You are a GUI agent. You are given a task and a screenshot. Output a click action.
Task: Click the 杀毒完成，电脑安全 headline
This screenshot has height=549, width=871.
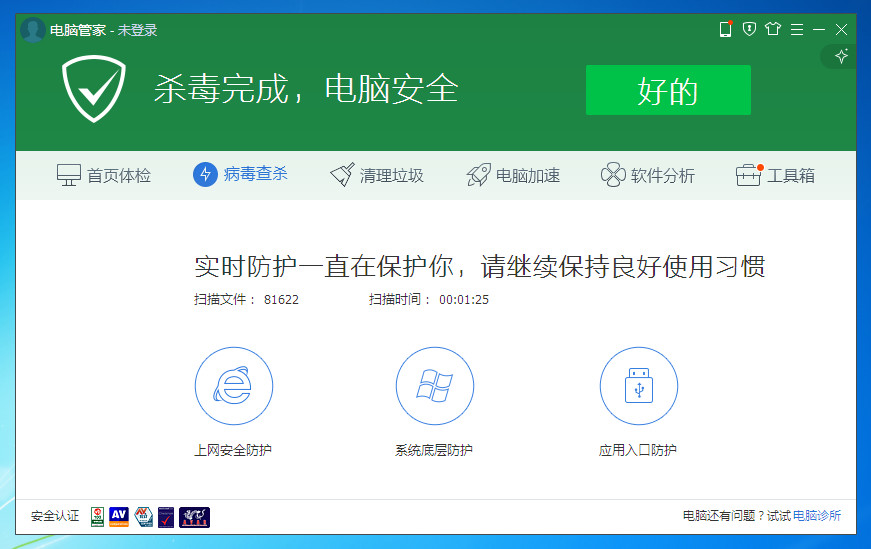coord(306,89)
